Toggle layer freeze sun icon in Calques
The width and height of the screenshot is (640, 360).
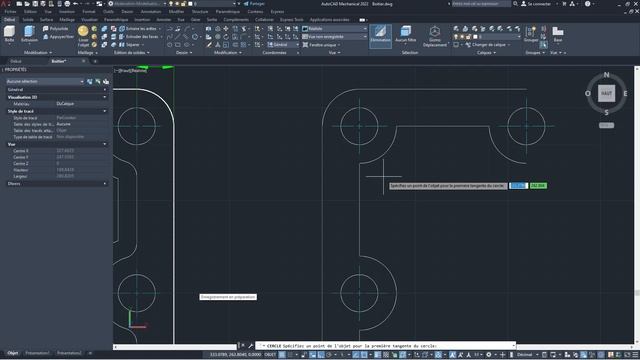(462, 37)
